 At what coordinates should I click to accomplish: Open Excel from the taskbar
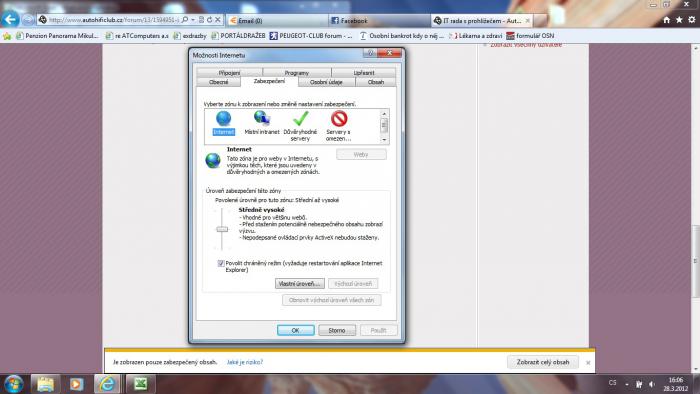140,384
